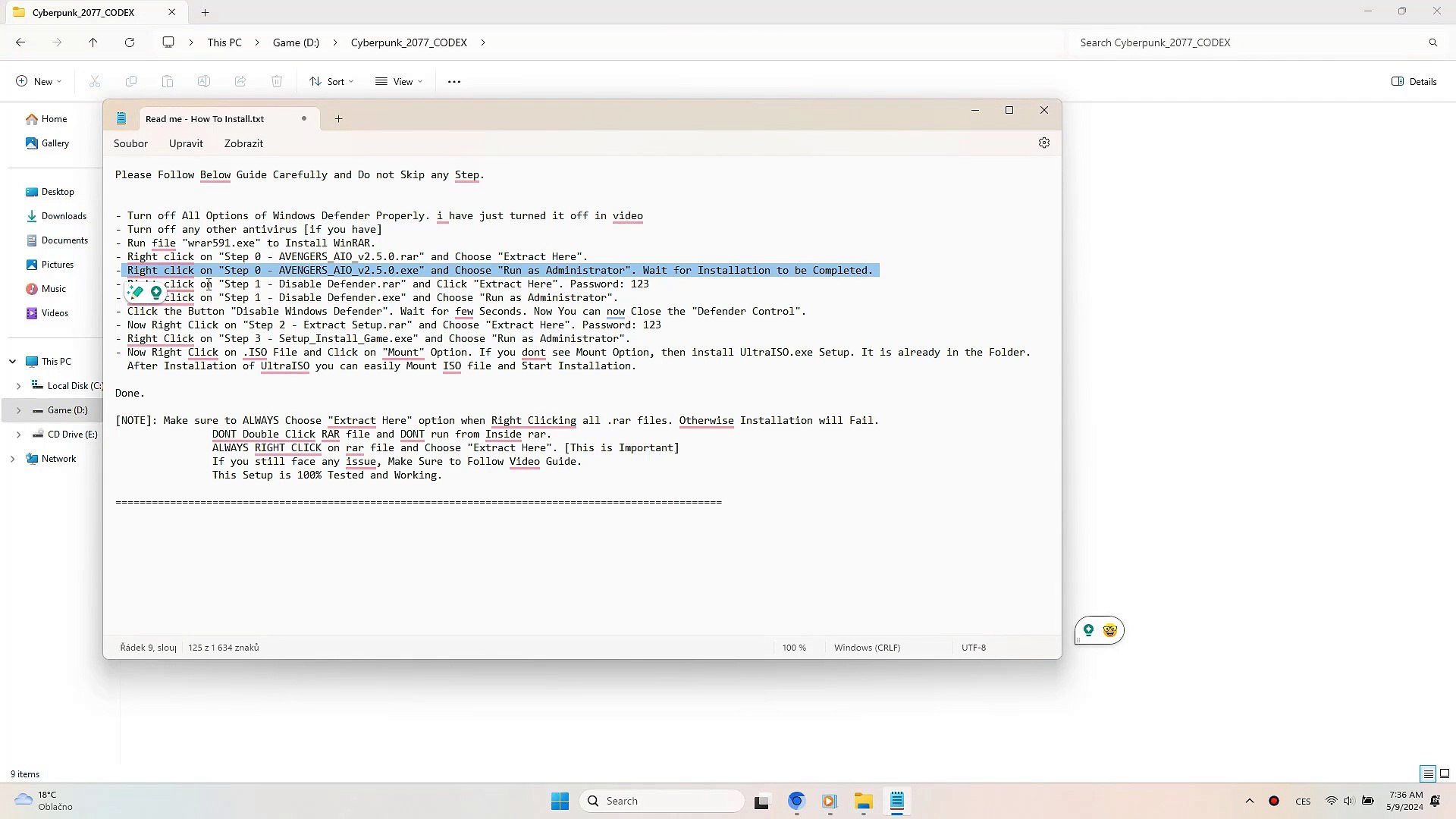Go up one folder level arrow

(x=93, y=42)
